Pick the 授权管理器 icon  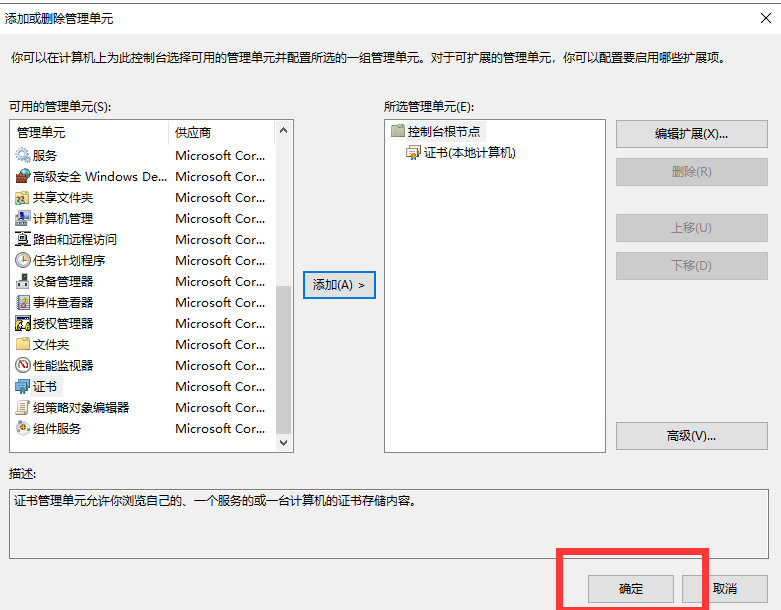(23, 323)
